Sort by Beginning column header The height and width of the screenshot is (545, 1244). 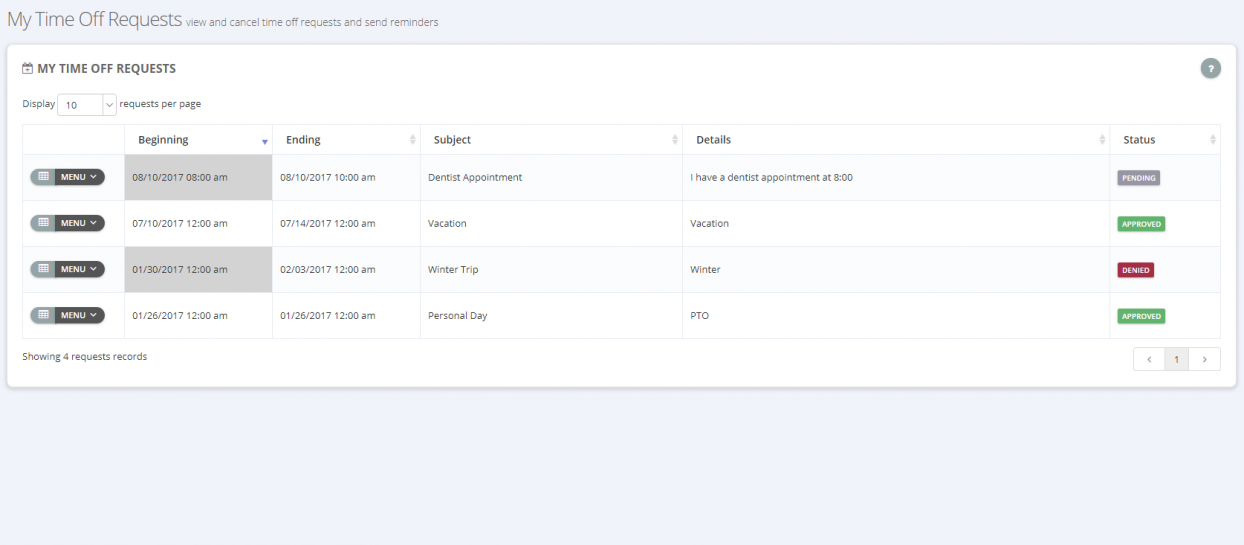pos(198,140)
